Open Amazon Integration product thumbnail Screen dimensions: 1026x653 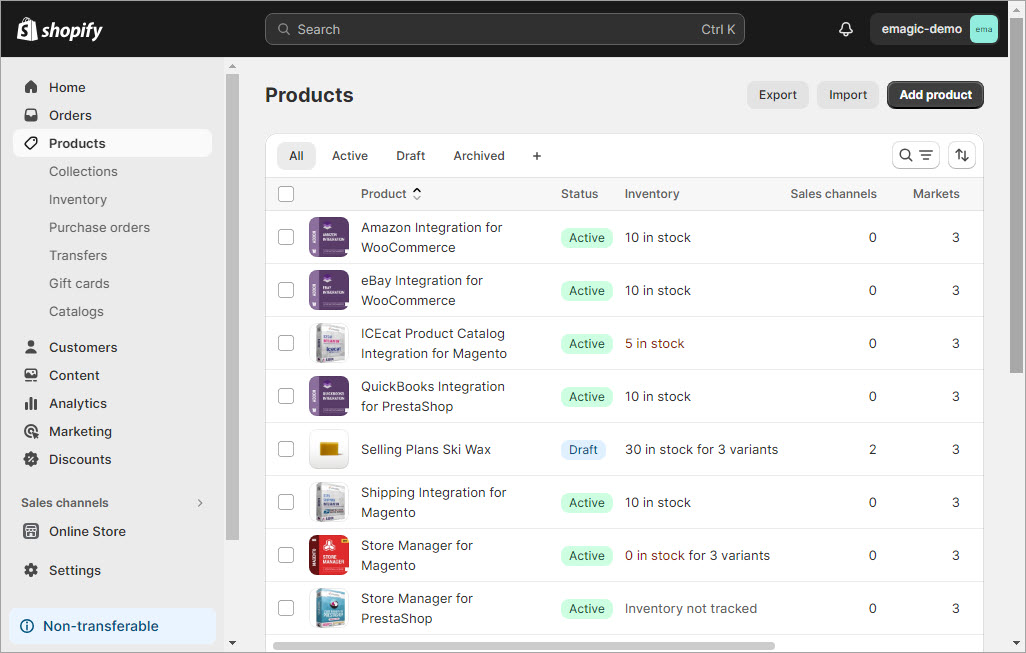point(328,237)
